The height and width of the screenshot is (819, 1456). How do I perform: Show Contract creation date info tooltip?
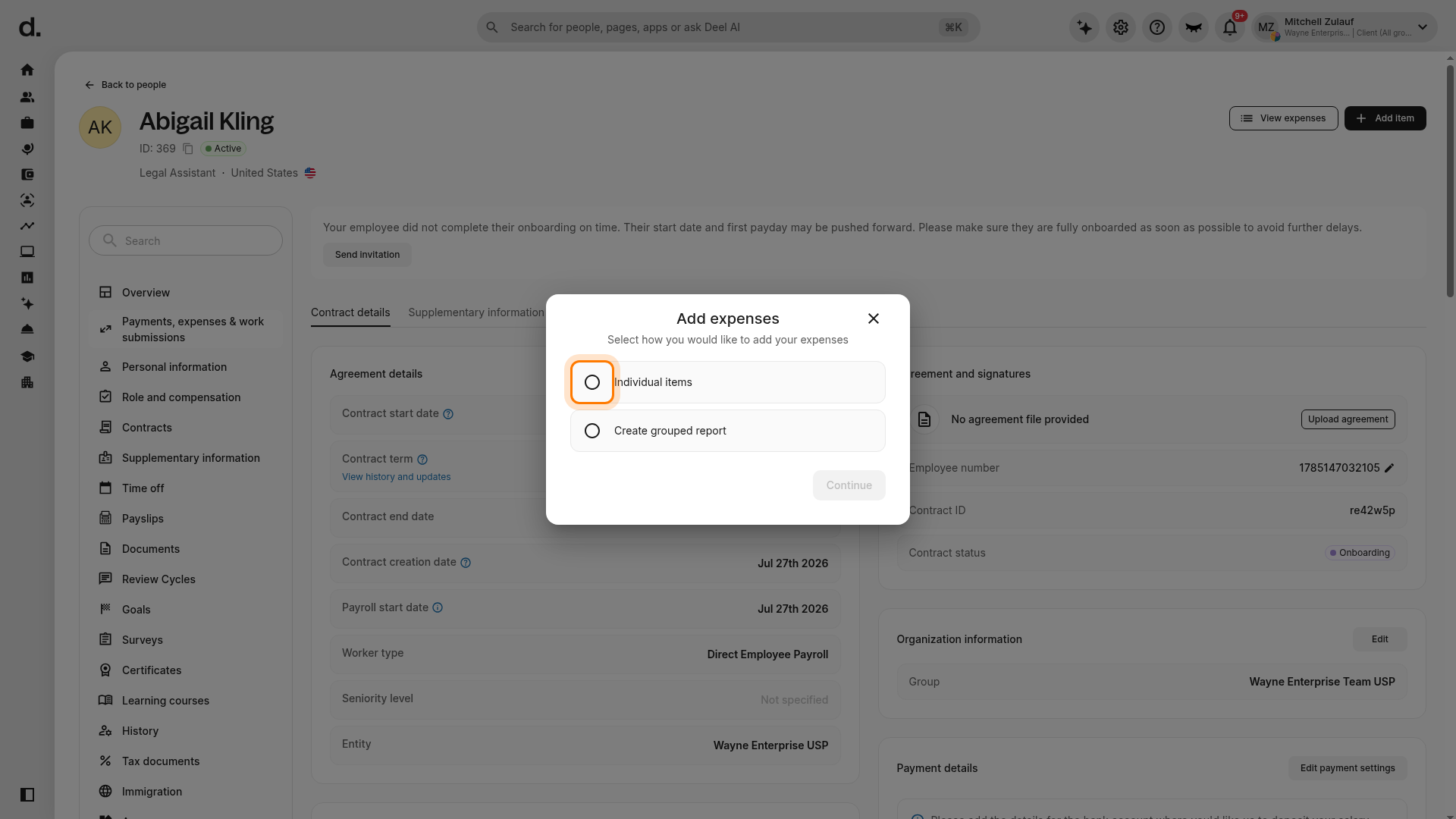coord(466,563)
